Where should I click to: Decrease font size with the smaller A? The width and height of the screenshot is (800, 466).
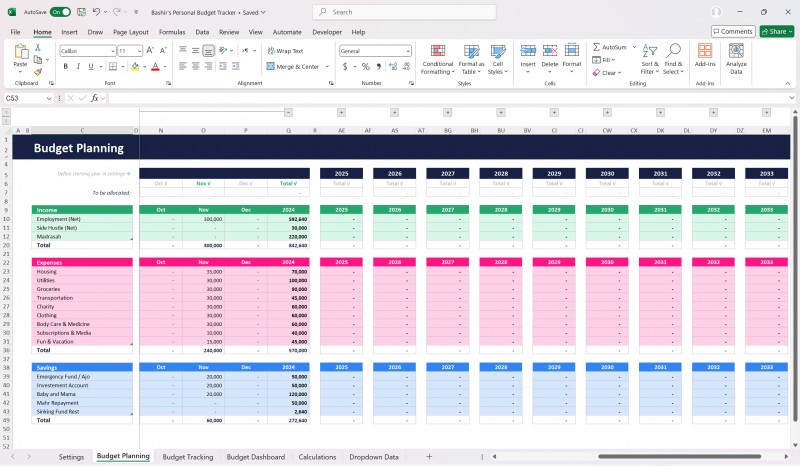[x=163, y=51]
